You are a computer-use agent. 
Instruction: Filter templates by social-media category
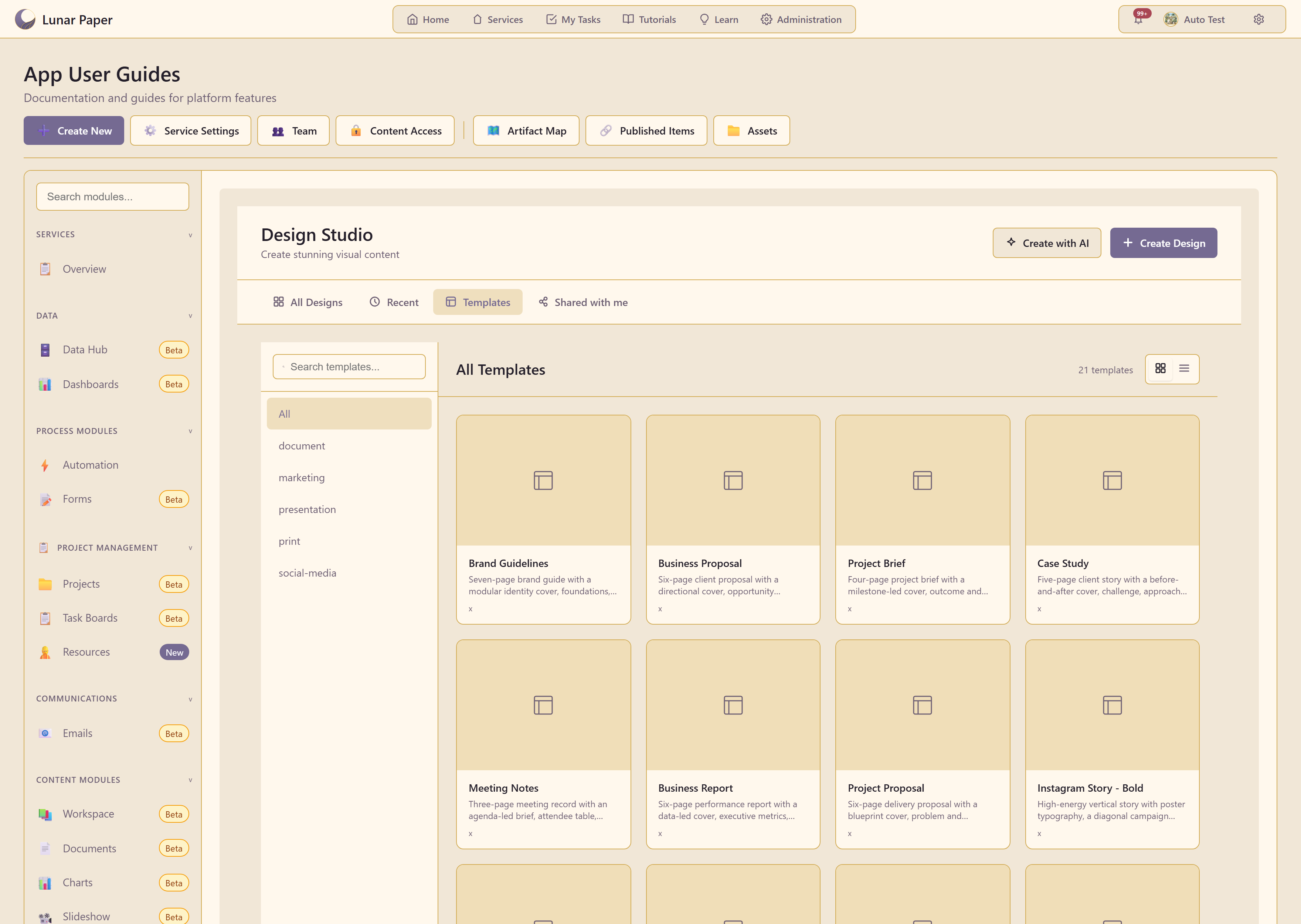(x=349, y=574)
